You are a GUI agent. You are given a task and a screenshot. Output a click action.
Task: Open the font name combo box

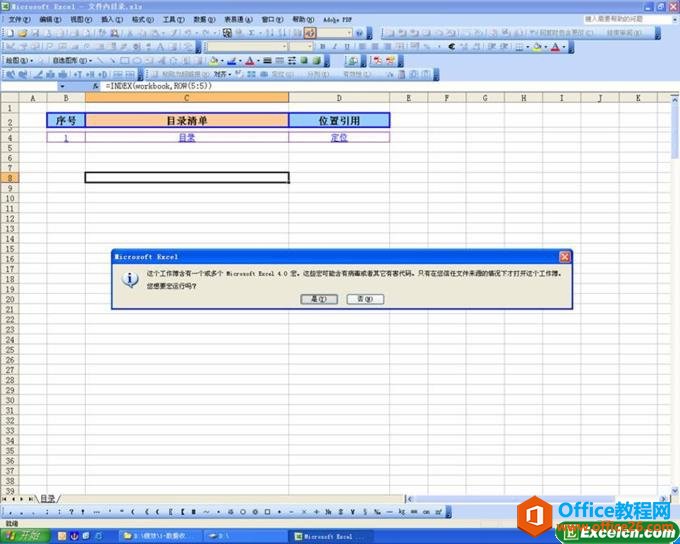point(246,46)
